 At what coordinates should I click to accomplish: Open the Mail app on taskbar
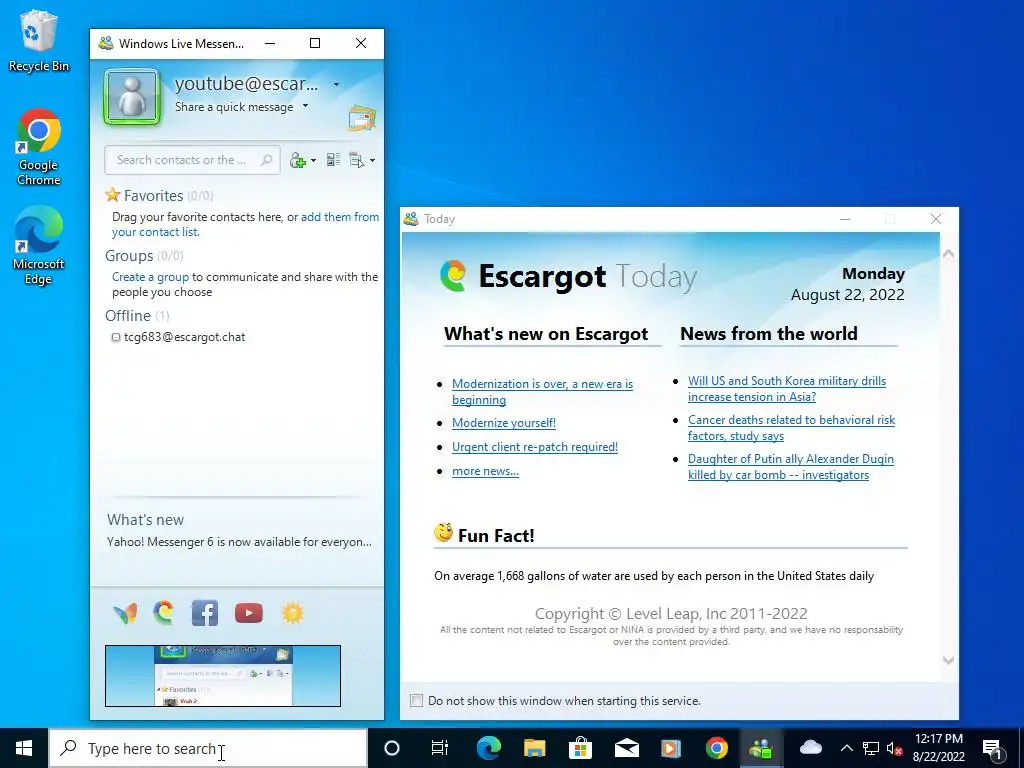coord(626,748)
